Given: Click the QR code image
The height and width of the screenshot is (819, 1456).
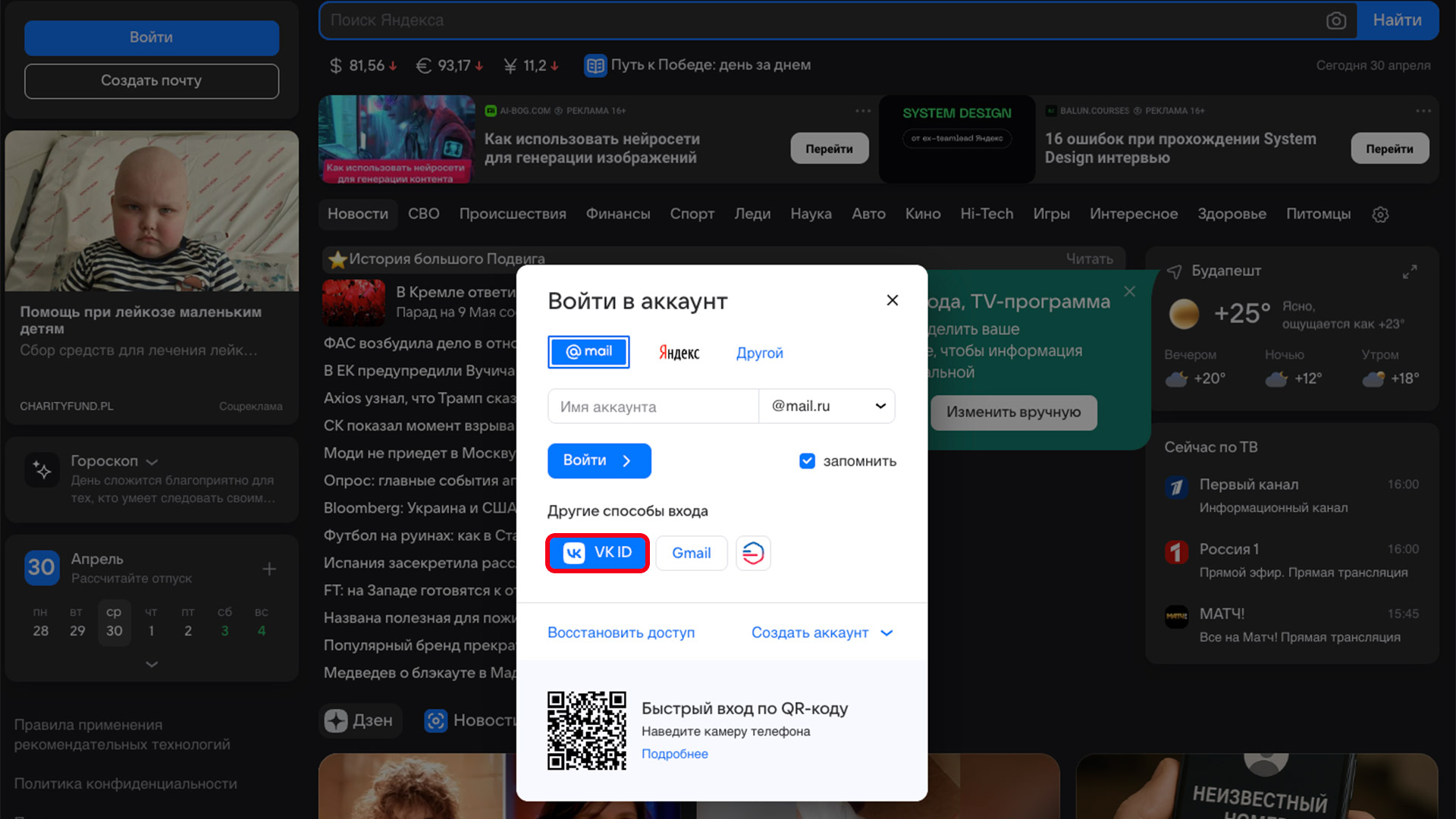Looking at the screenshot, I should 587,730.
